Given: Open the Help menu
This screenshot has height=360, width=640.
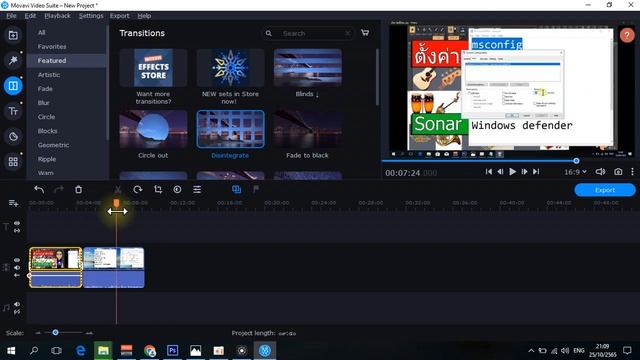Looking at the screenshot, I should 144,16.
